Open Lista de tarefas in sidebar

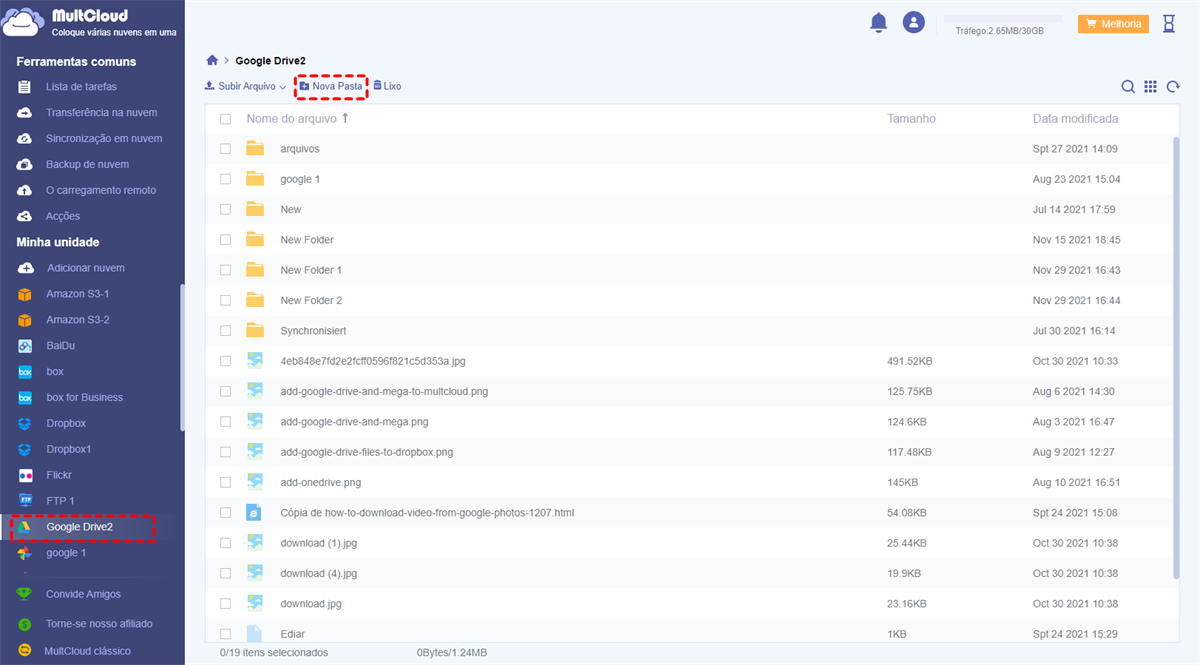point(81,87)
